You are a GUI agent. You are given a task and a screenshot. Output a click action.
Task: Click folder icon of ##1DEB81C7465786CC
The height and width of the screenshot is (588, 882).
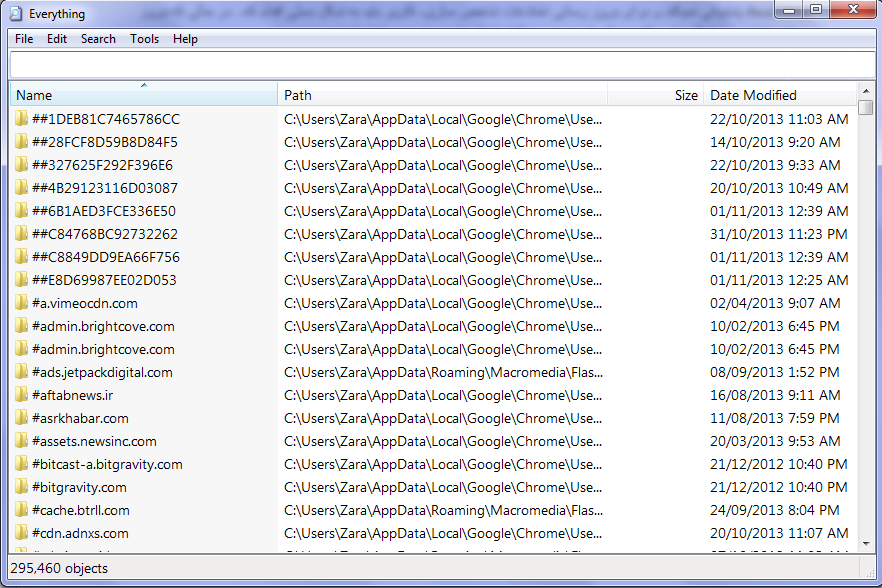coord(21,119)
